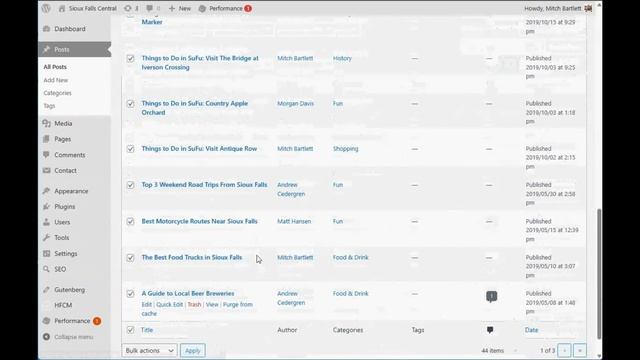Toggle the select-all checkbox beside Title footer
The width and height of the screenshot is (640, 360).
(130, 330)
